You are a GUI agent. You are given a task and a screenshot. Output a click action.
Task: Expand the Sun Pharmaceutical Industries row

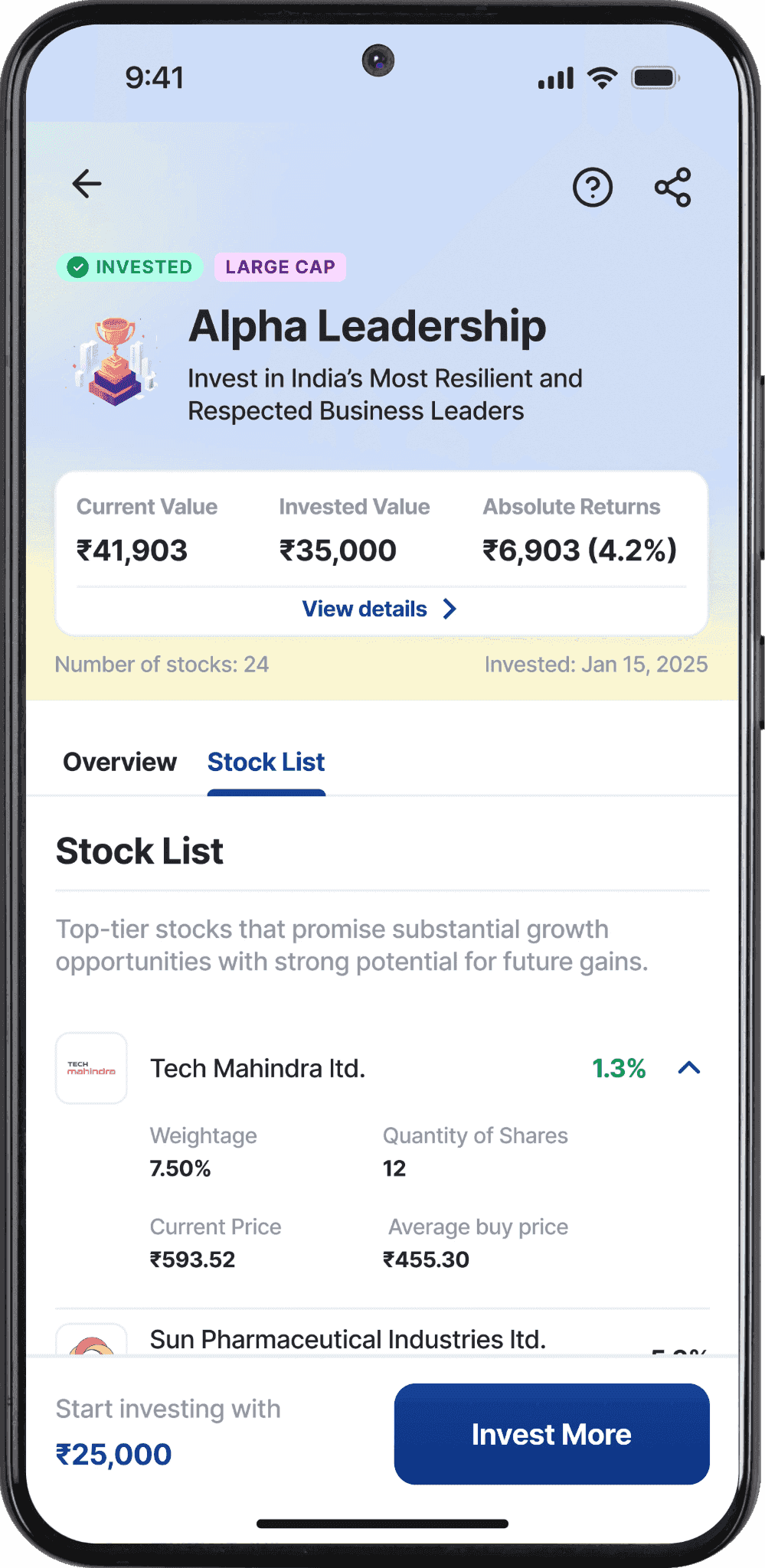tap(348, 1340)
